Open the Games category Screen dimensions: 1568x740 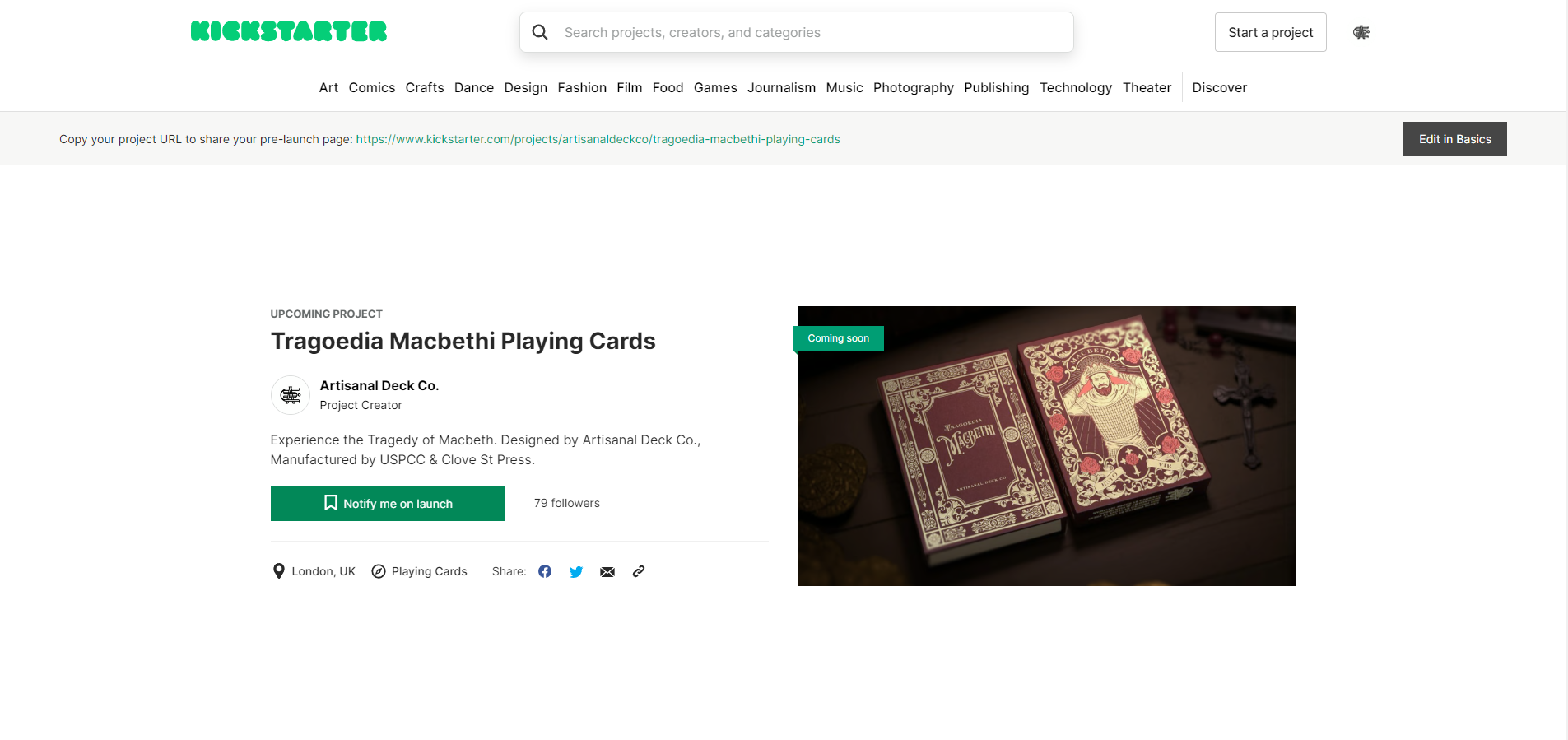[715, 87]
